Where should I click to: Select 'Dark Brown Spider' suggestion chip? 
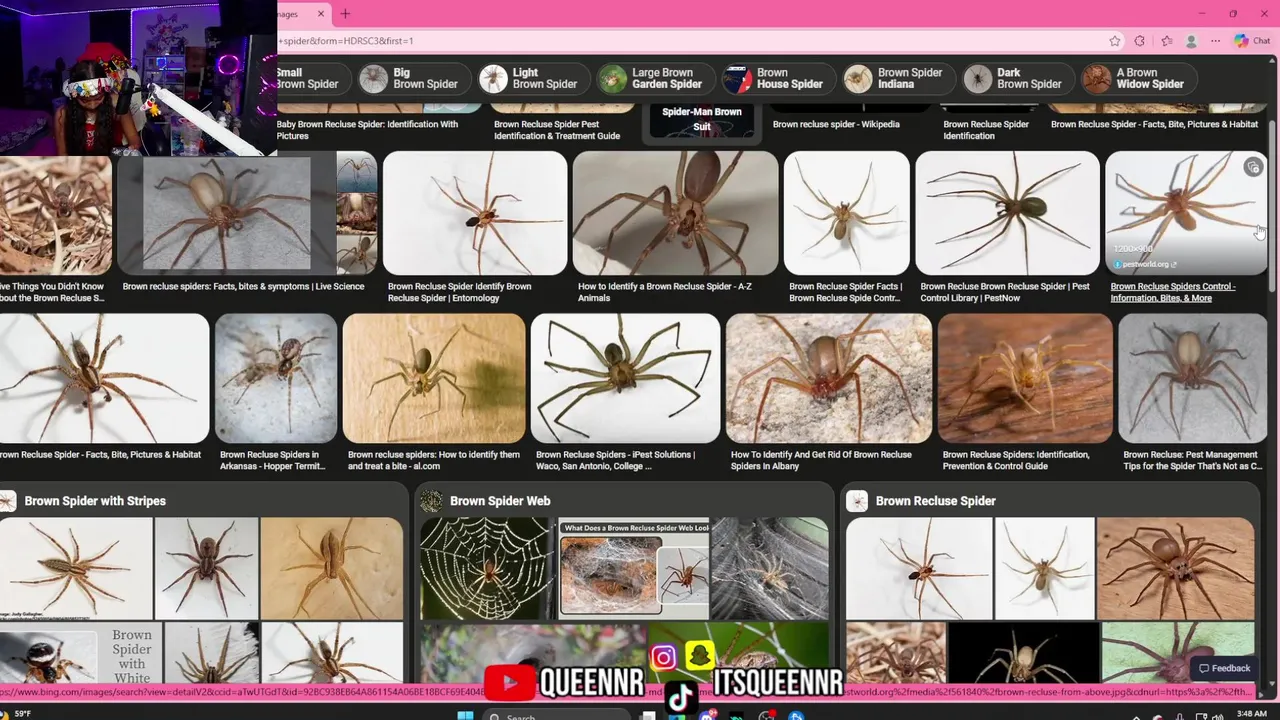[x=1016, y=78]
